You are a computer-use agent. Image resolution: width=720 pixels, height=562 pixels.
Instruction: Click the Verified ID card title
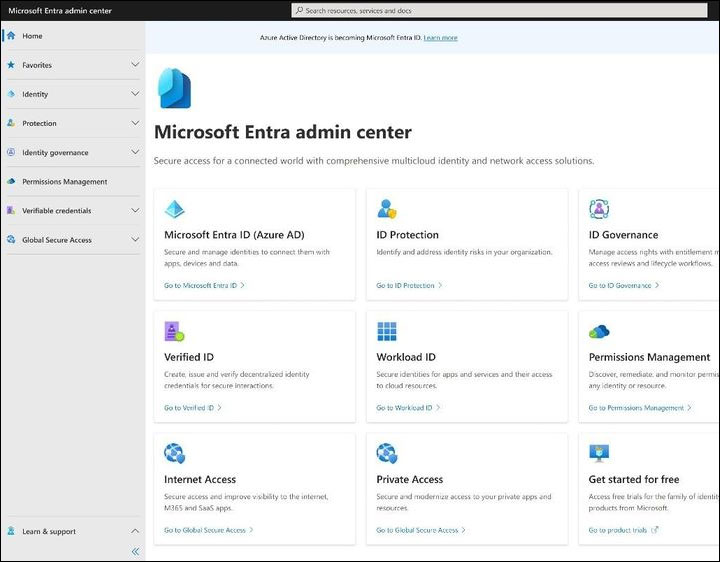click(189, 357)
